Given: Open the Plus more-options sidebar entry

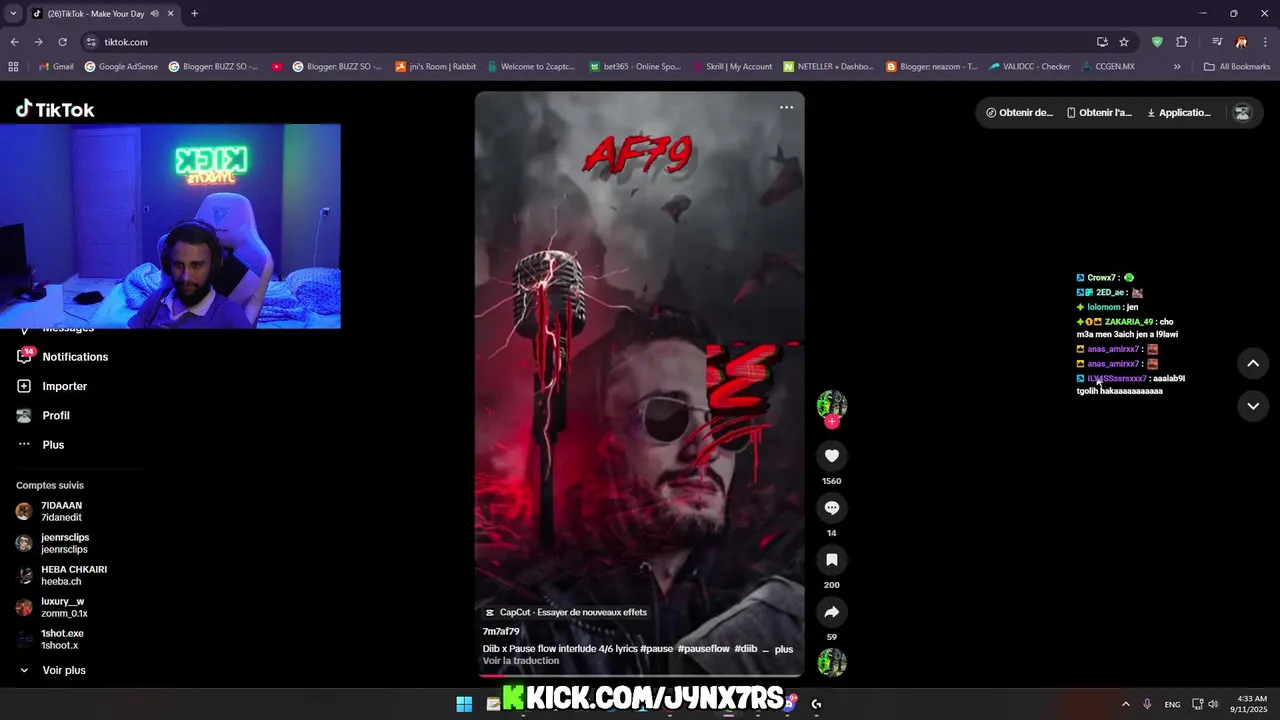Looking at the screenshot, I should click(x=41, y=445).
